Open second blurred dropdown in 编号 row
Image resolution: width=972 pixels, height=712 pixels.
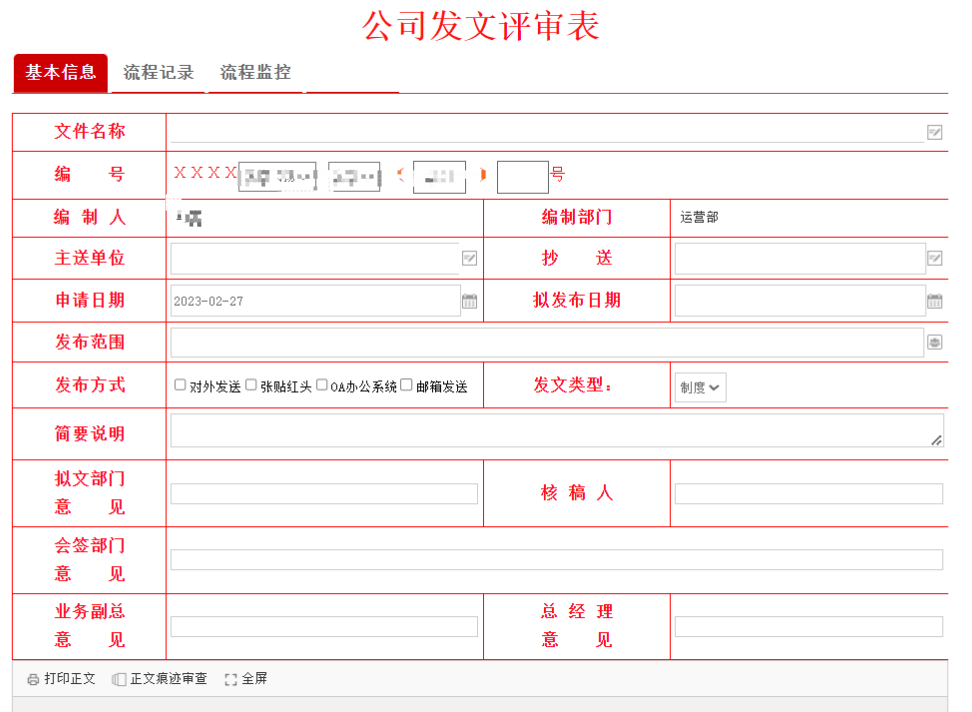click(x=354, y=177)
